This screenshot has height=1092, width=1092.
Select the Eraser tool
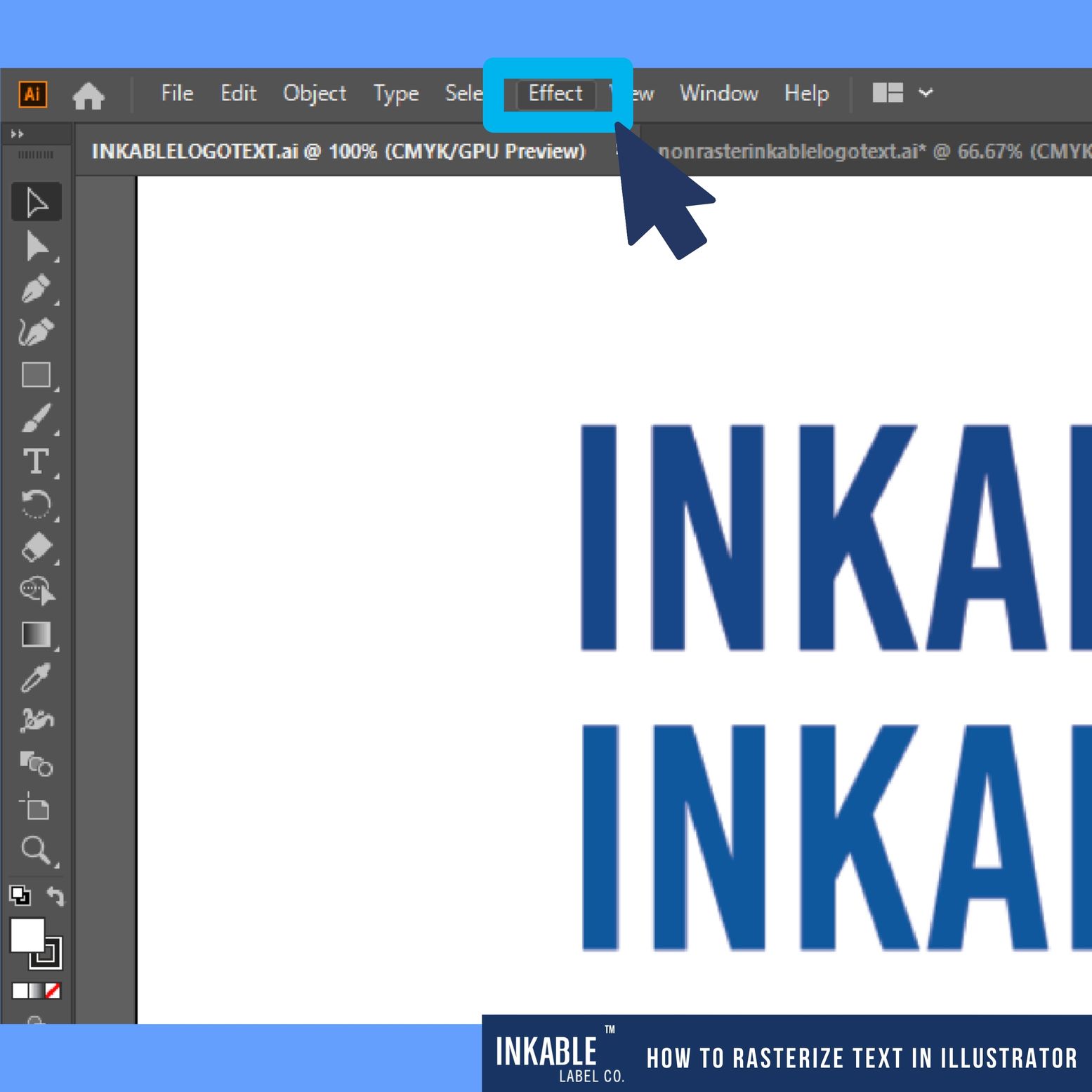(37, 547)
